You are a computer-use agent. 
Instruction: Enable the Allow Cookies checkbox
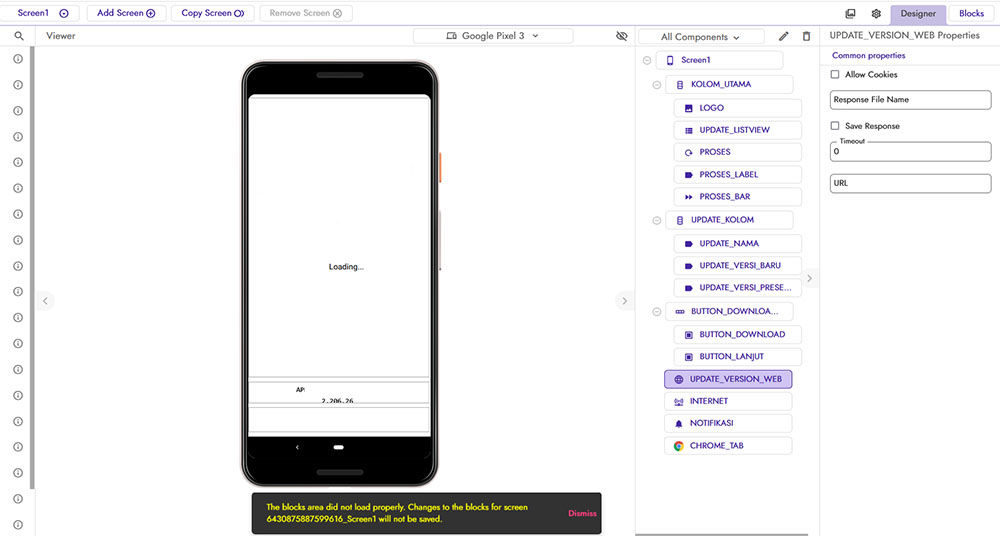(x=836, y=75)
